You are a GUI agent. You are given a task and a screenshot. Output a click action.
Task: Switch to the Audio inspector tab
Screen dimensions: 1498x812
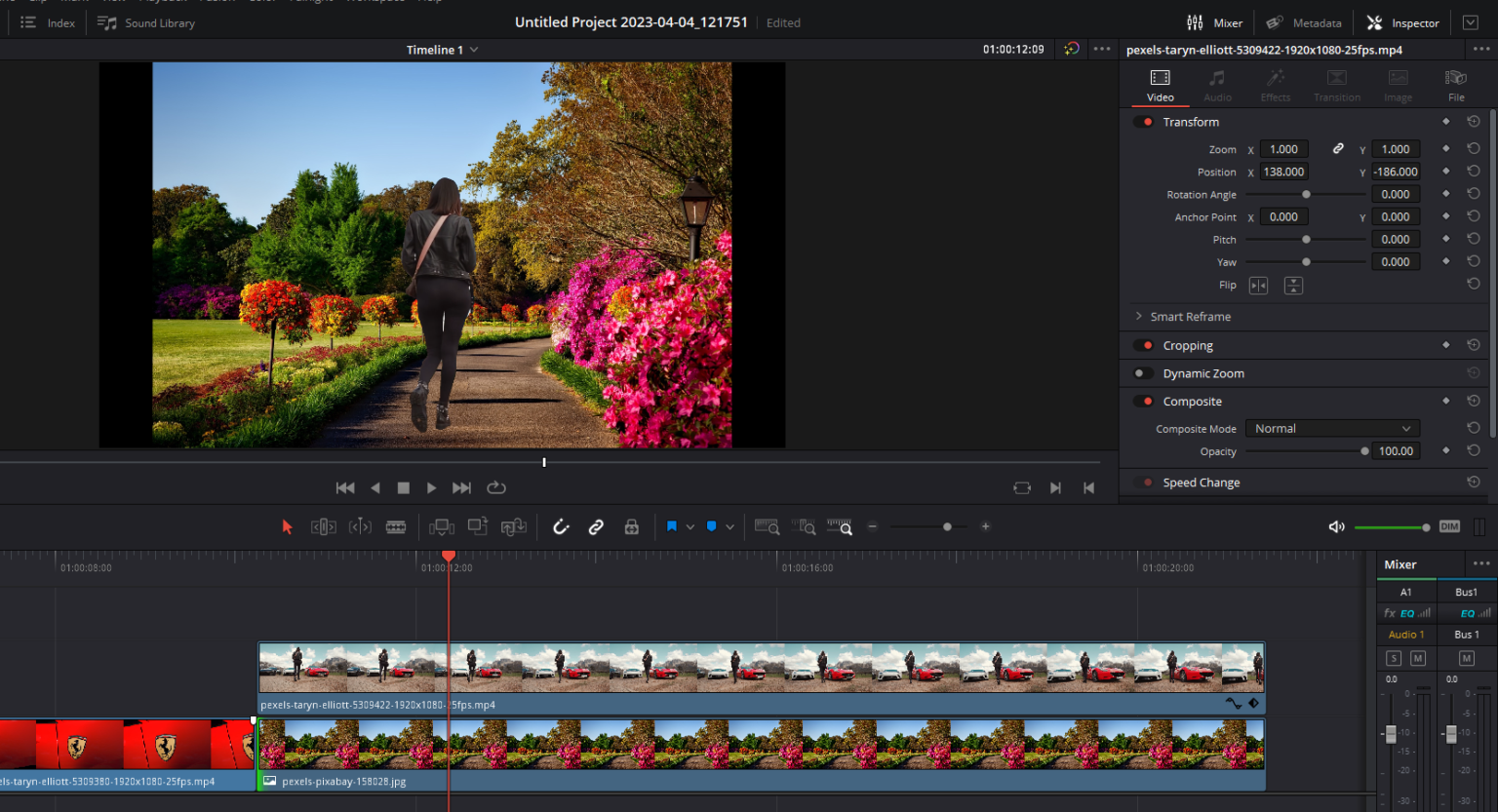1217,85
